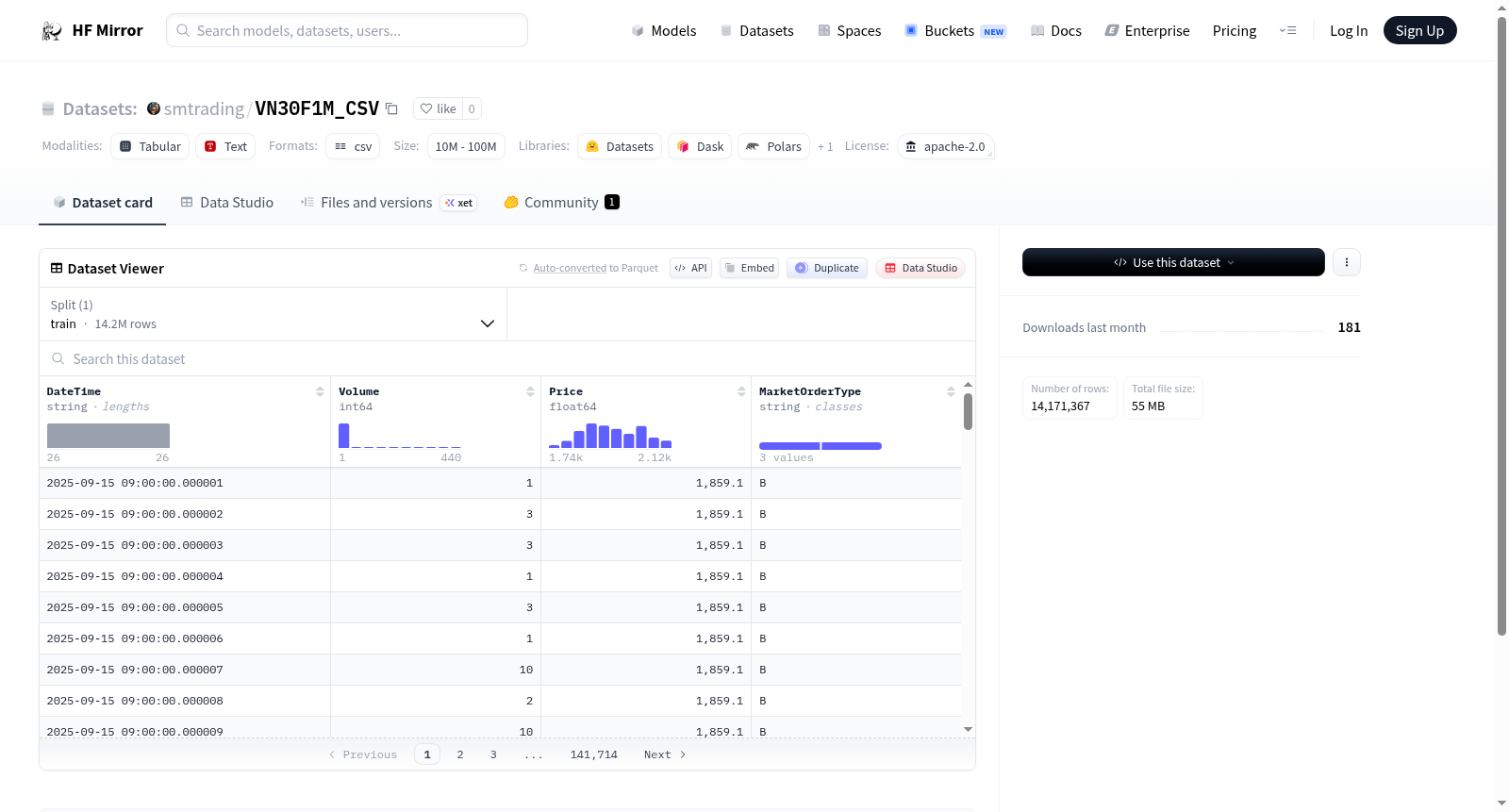The width and height of the screenshot is (1509, 812).
Task: Open Data Studio from viewer header
Action: click(x=920, y=268)
